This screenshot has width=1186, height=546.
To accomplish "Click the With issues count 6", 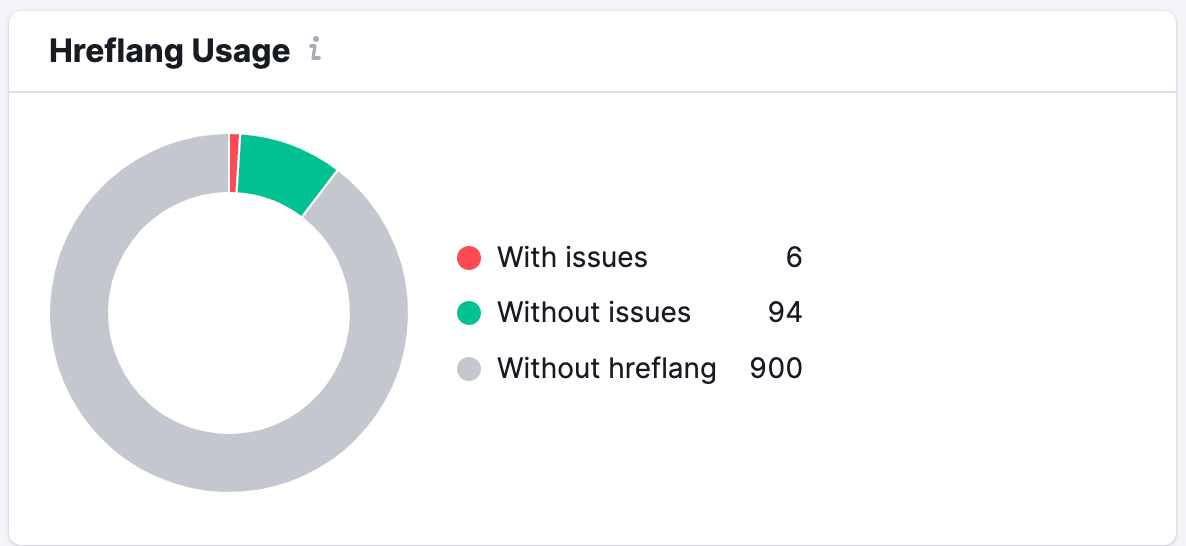I will pyautogui.click(x=794, y=258).
